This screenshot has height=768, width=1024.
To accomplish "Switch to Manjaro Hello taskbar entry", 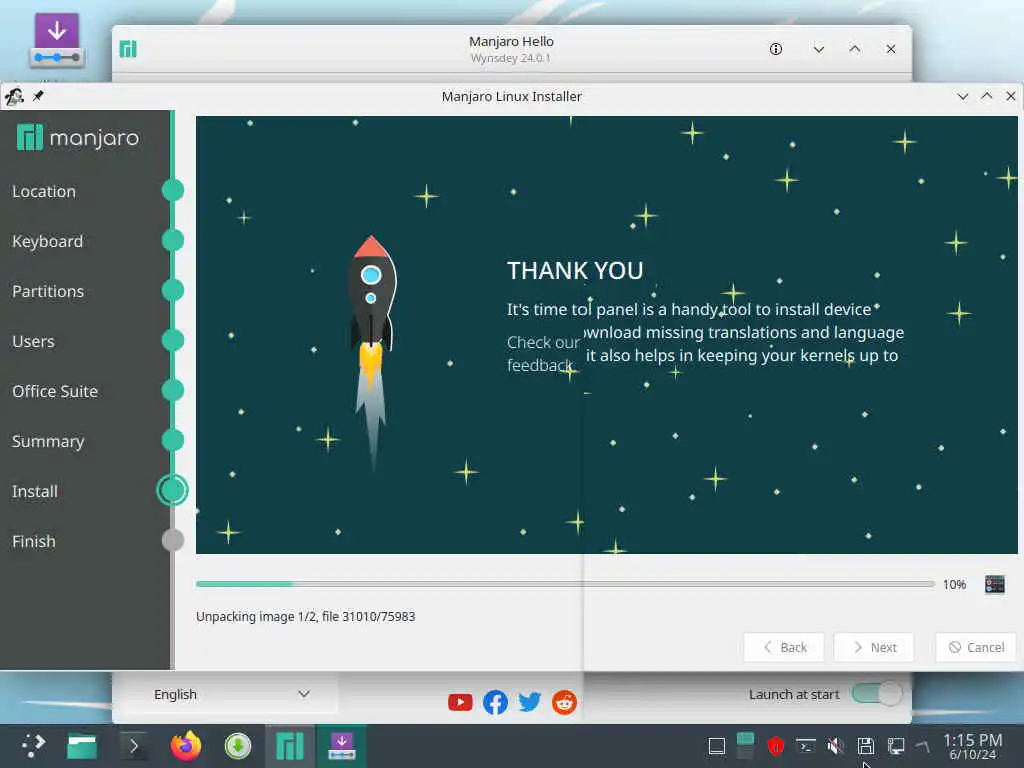I will point(290,746).
